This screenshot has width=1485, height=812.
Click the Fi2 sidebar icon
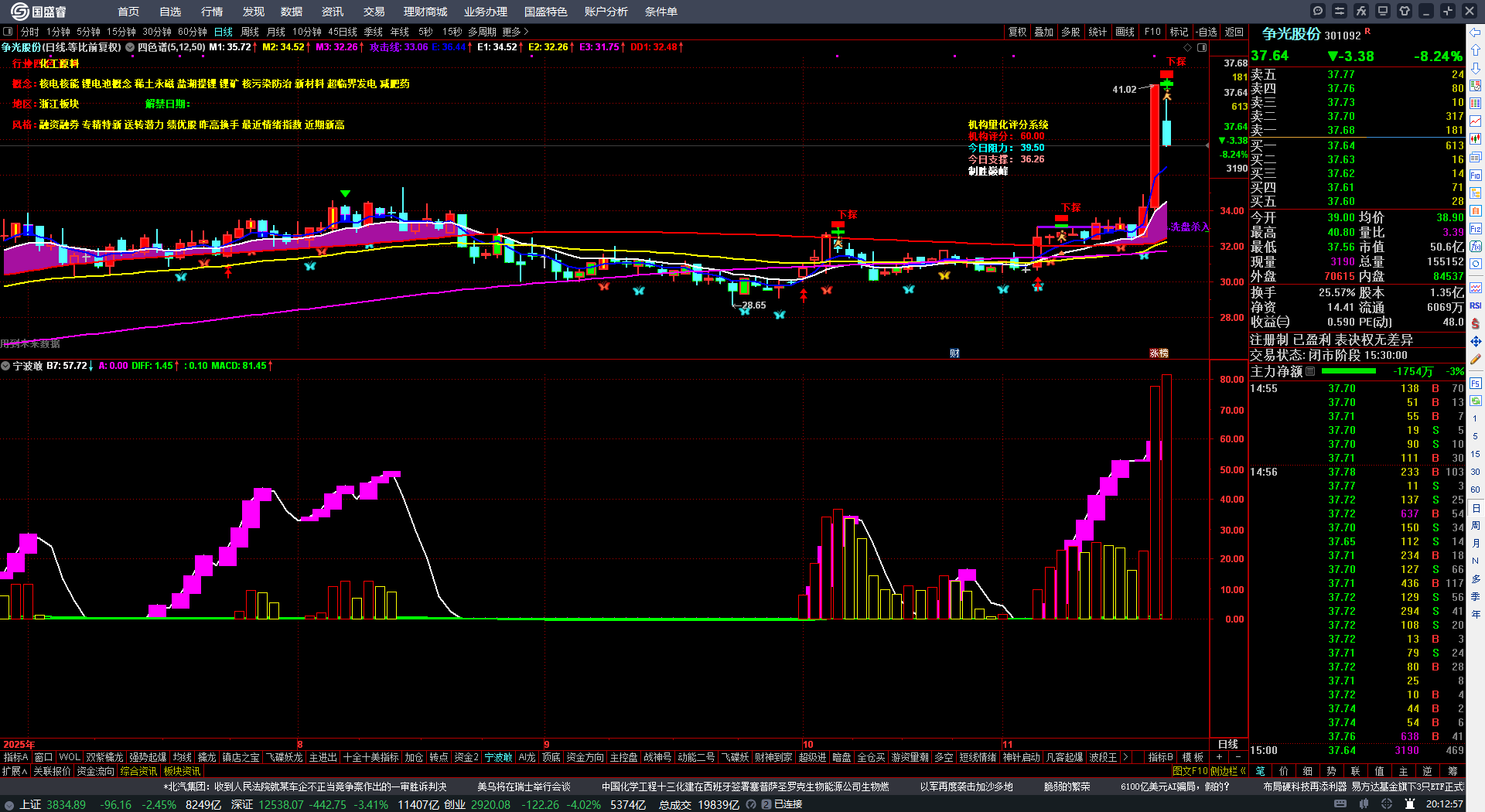[1476, 229]
